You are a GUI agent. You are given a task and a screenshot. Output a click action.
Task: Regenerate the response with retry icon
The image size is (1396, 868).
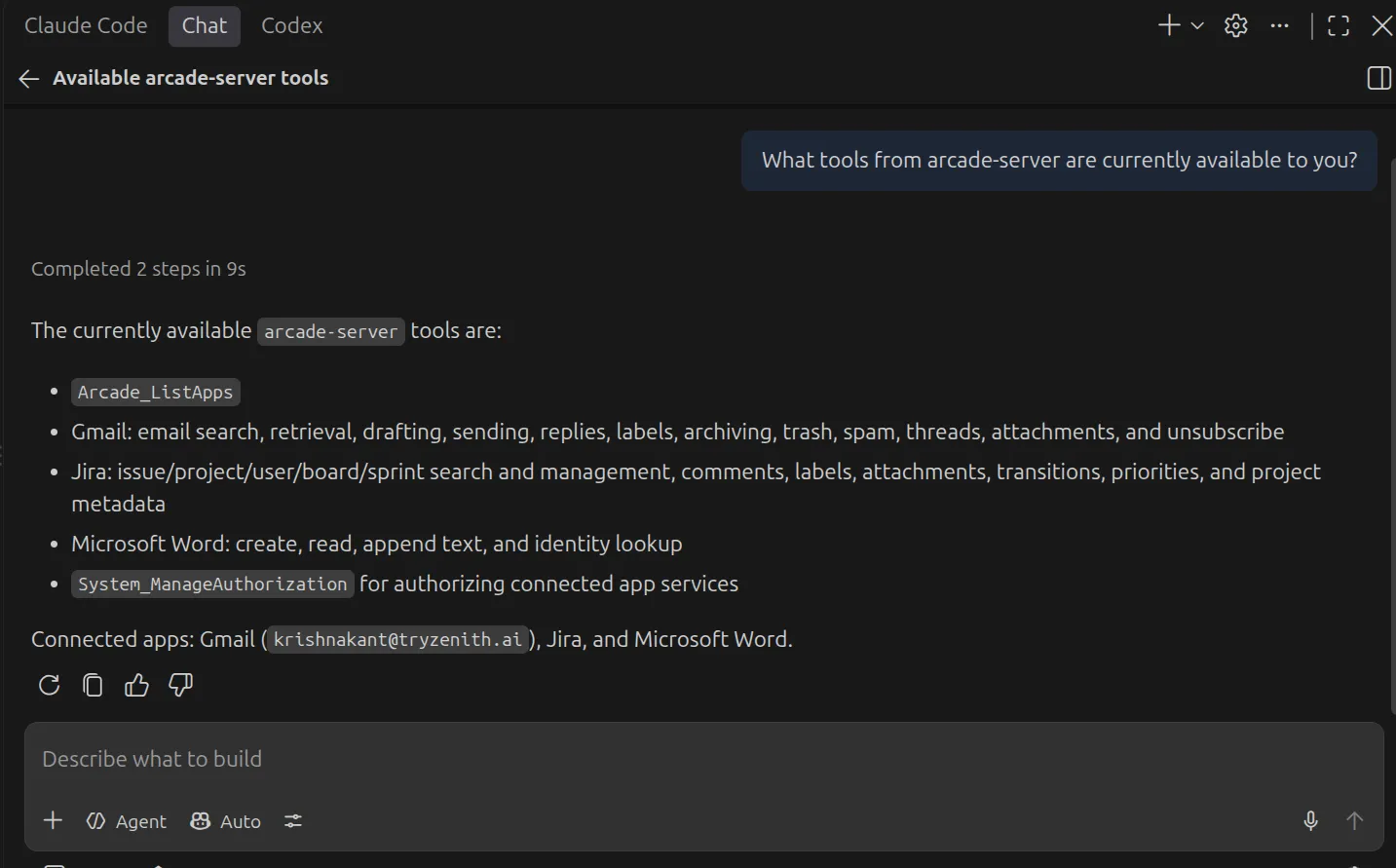(x=49, y=686)
